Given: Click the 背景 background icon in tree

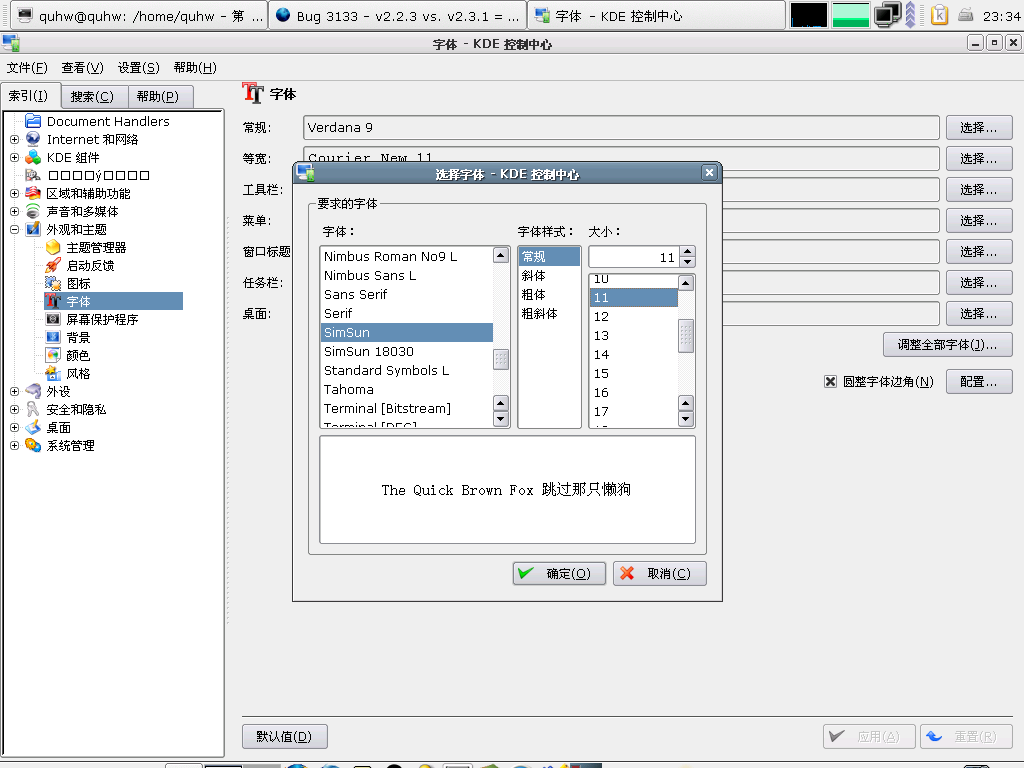Looking at the screenshot, I should point(53,337).
